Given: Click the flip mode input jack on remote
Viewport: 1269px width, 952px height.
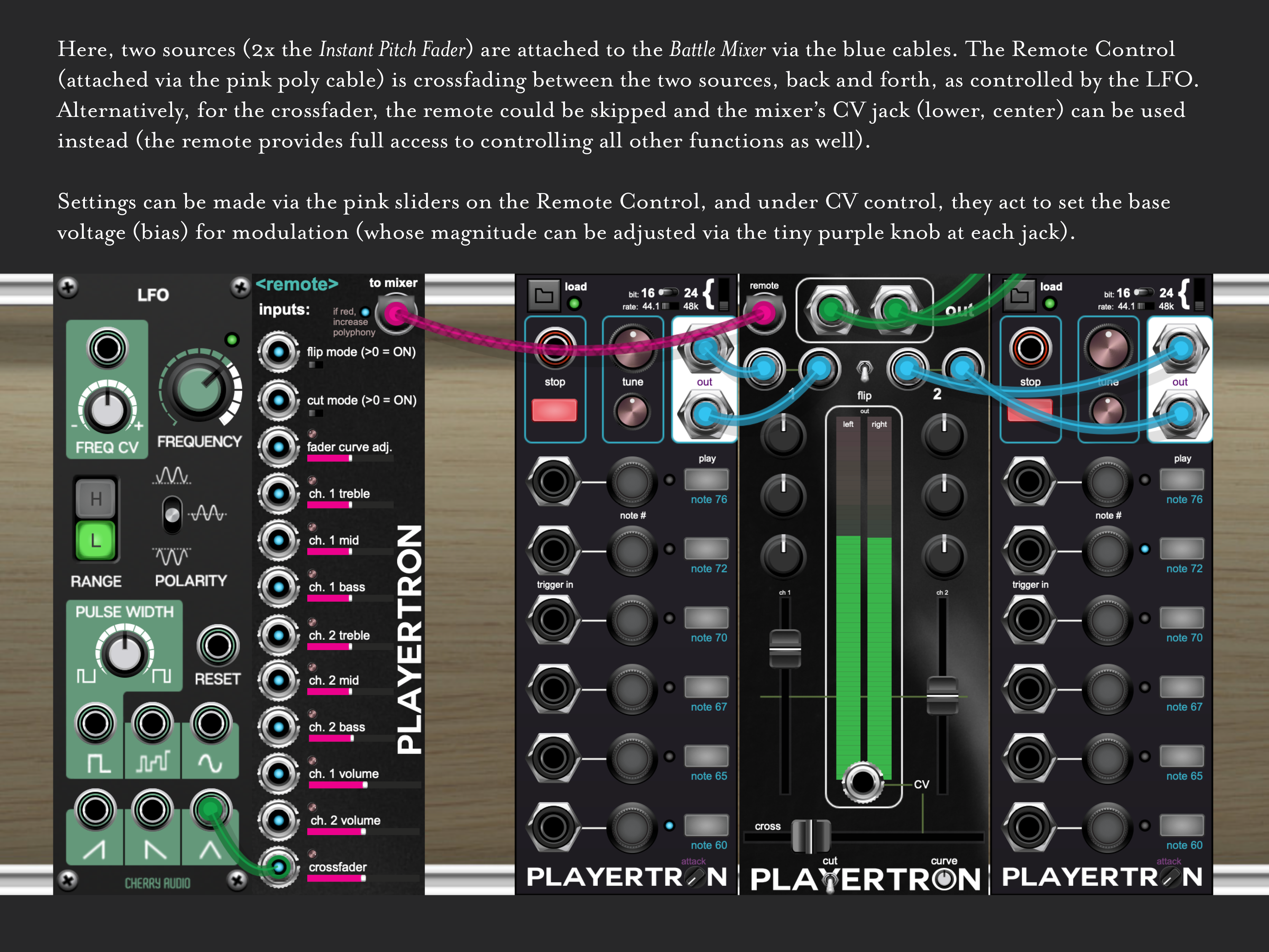Looking at the screenshot, I should coord(279,352).
